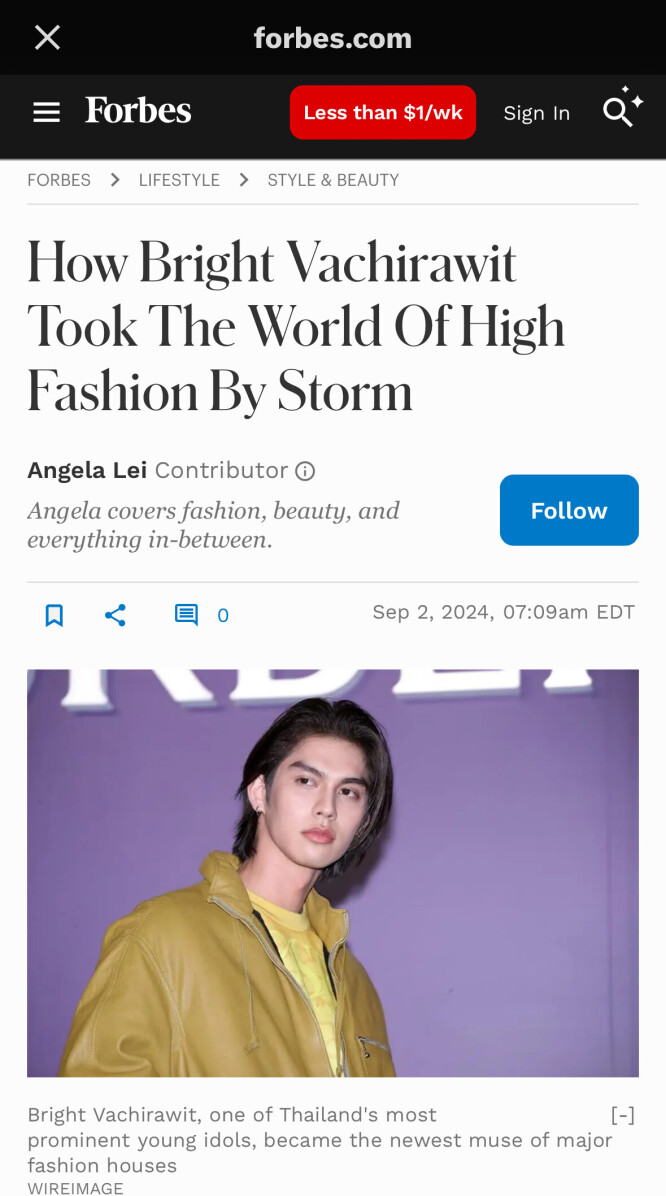The image size is (666, 1196).
Task: Open the hamburger navigation menu
Action: [x=47, y=113]
